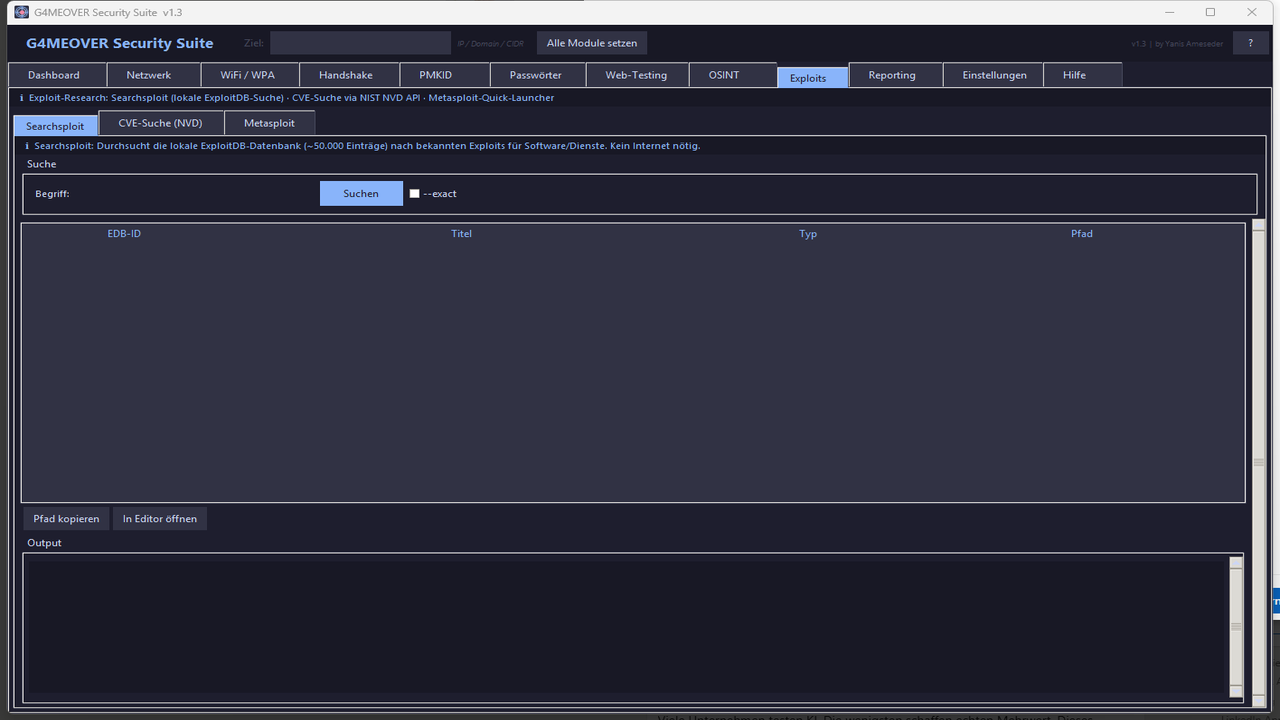
Task: Click the Begriff search term field
Action: click(195, 194)
